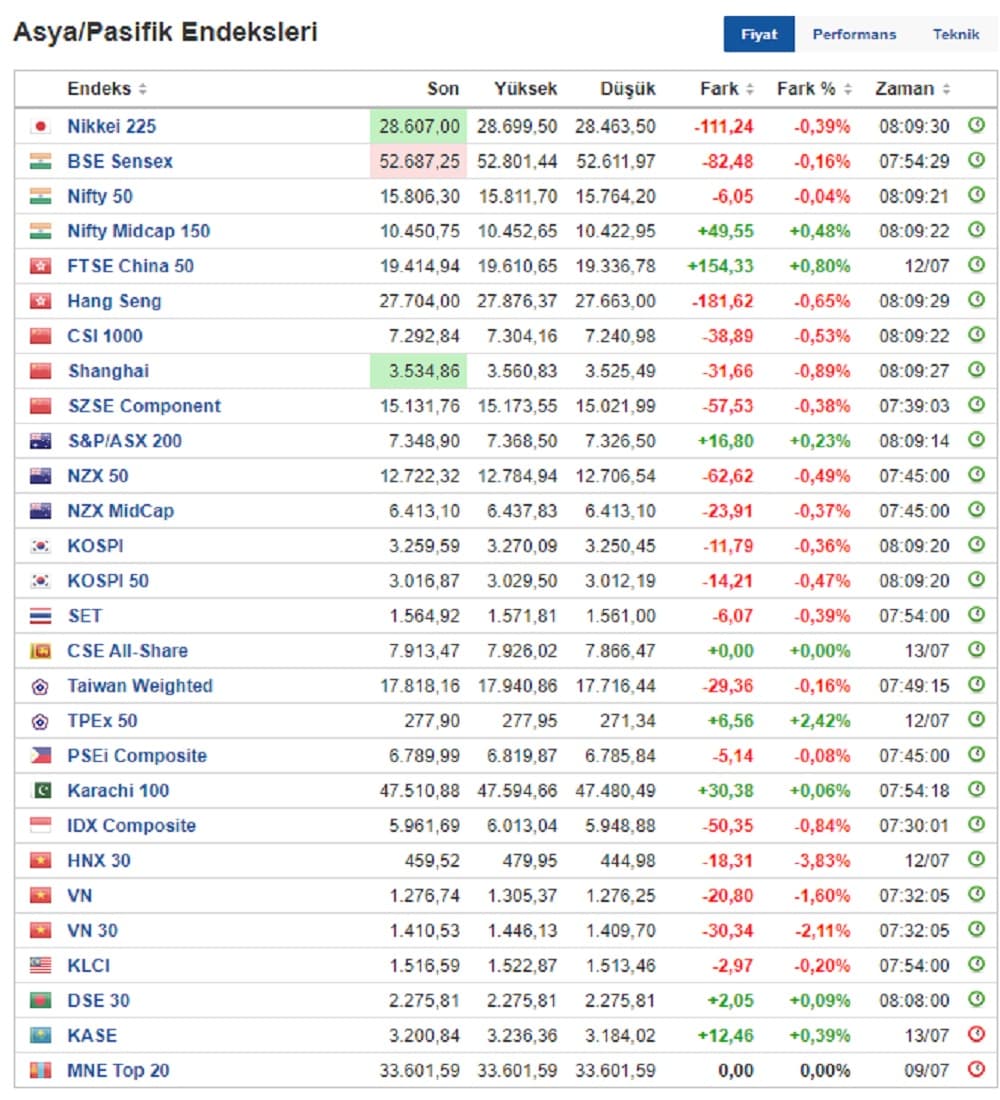Open the Taiwan Weighted link

(140, 685)
